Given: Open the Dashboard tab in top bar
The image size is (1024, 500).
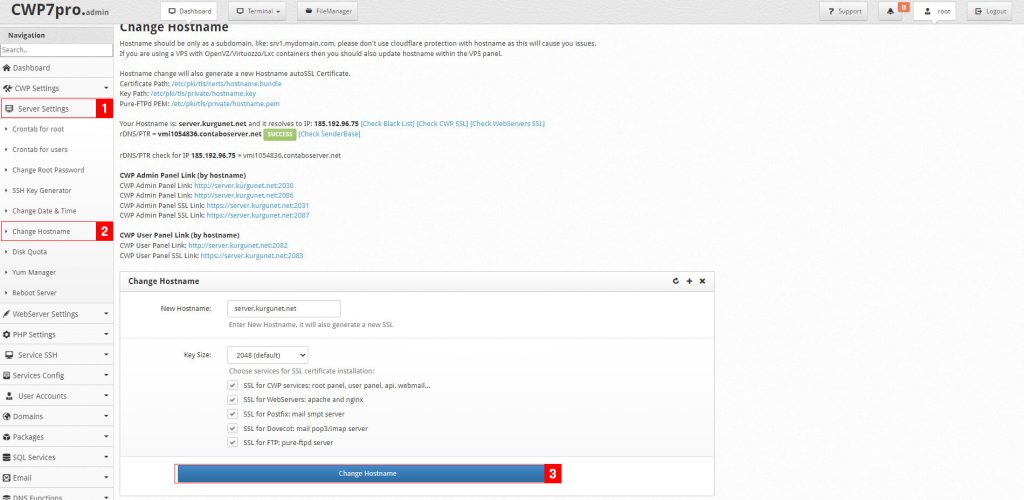Looking at the screenshot, I should 189,11.
